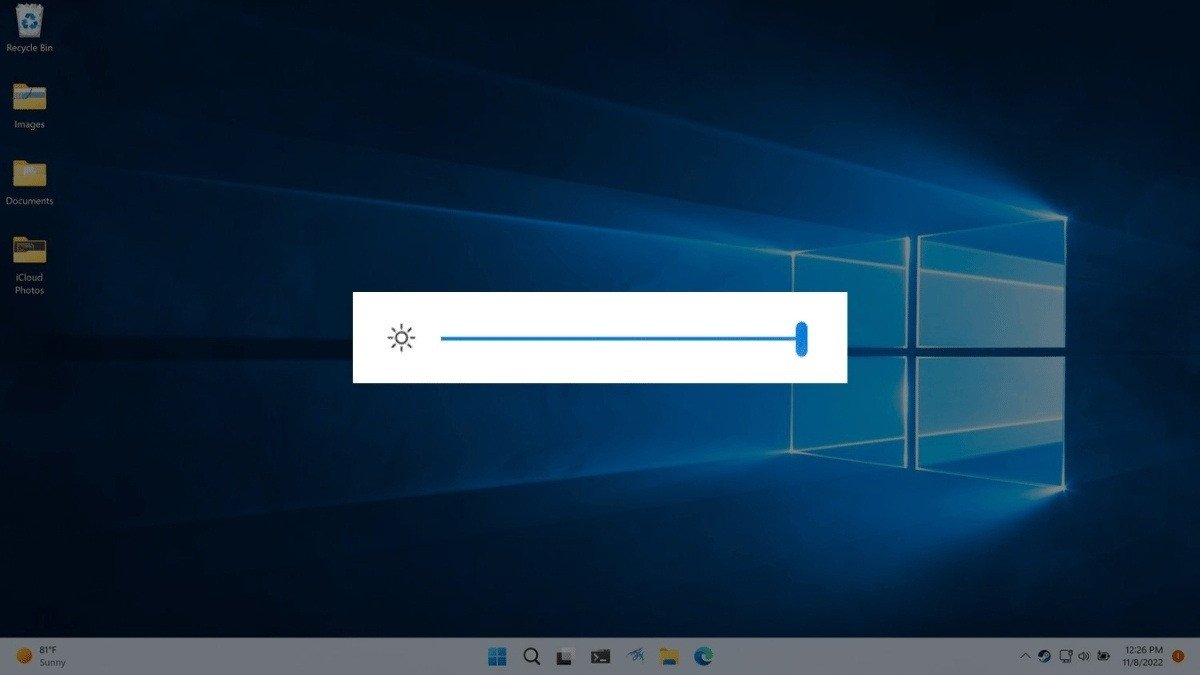Click the brightness slider handle
Image resolution: width=1200 pixels, height=675 pixels.
point(801,338)
